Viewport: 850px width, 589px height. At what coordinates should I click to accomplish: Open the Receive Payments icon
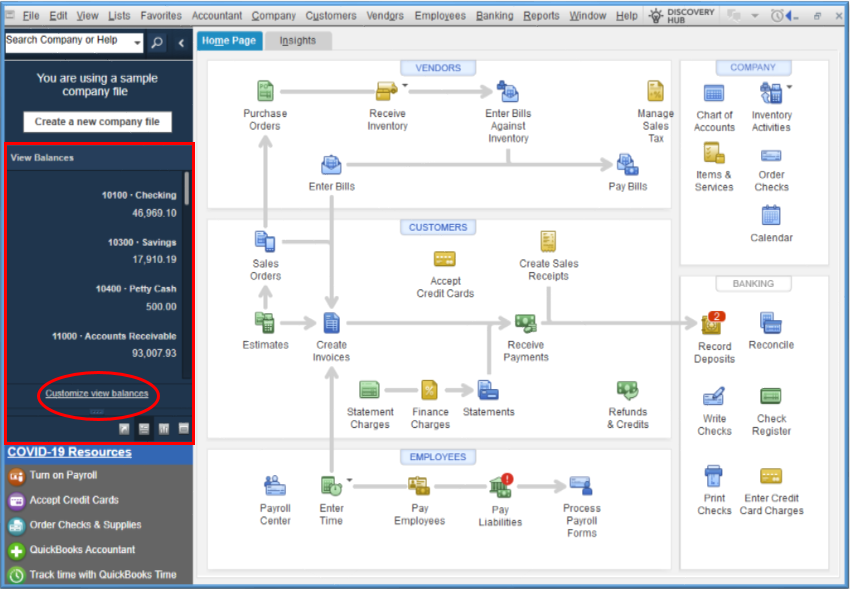click(x=525, y=323)
